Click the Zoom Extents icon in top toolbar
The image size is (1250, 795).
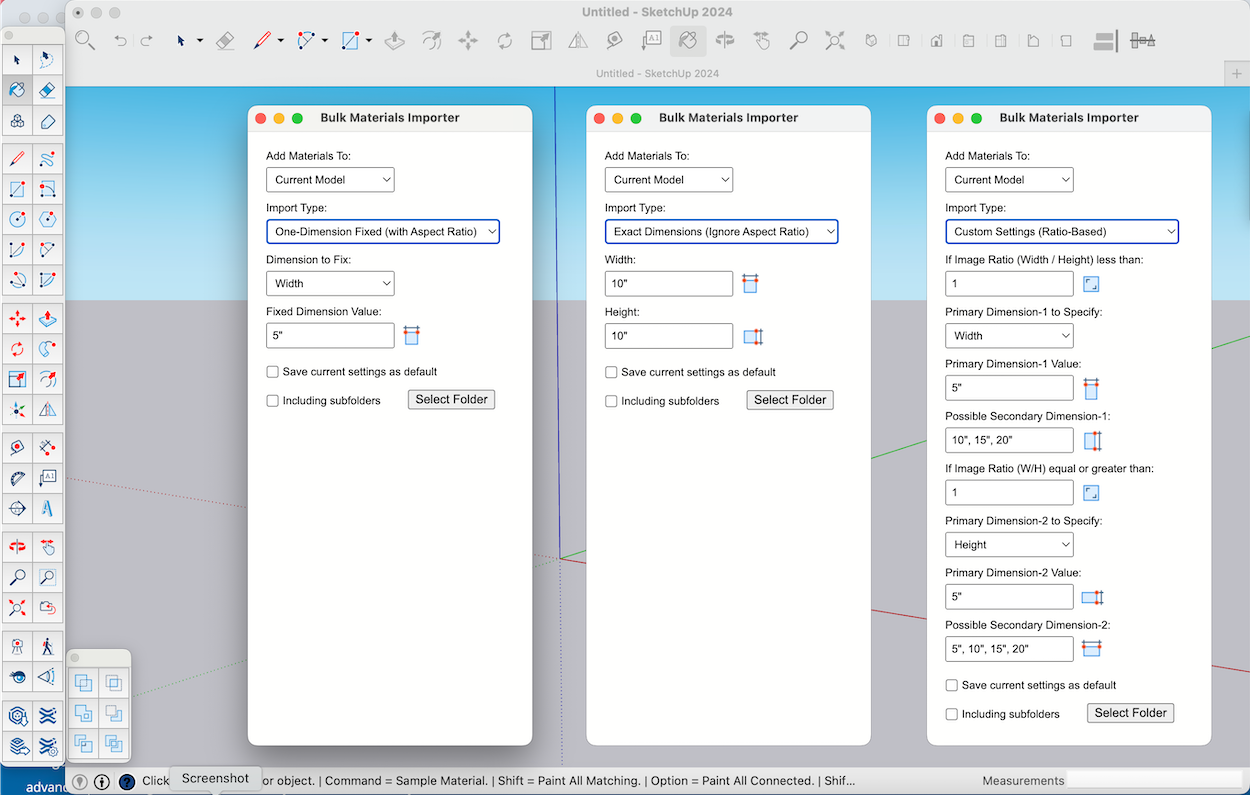(x=834, y=40)
